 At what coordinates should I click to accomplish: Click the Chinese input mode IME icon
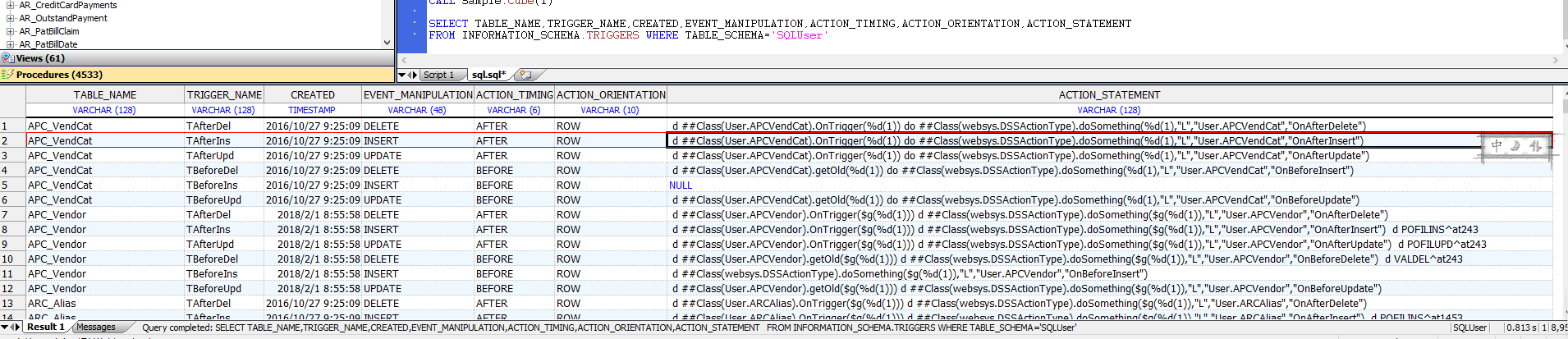(x=1497, y=146)
